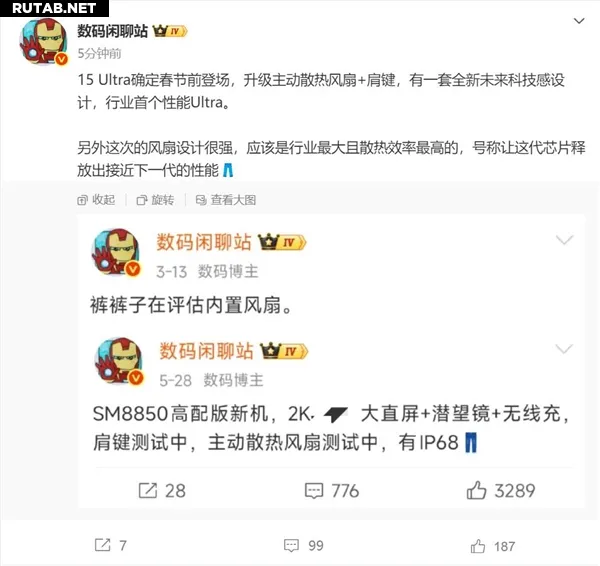This screenshot has width=600, height=566.
Task: Open avatar of the 5-28 quoted post
Action: (119, 361)
